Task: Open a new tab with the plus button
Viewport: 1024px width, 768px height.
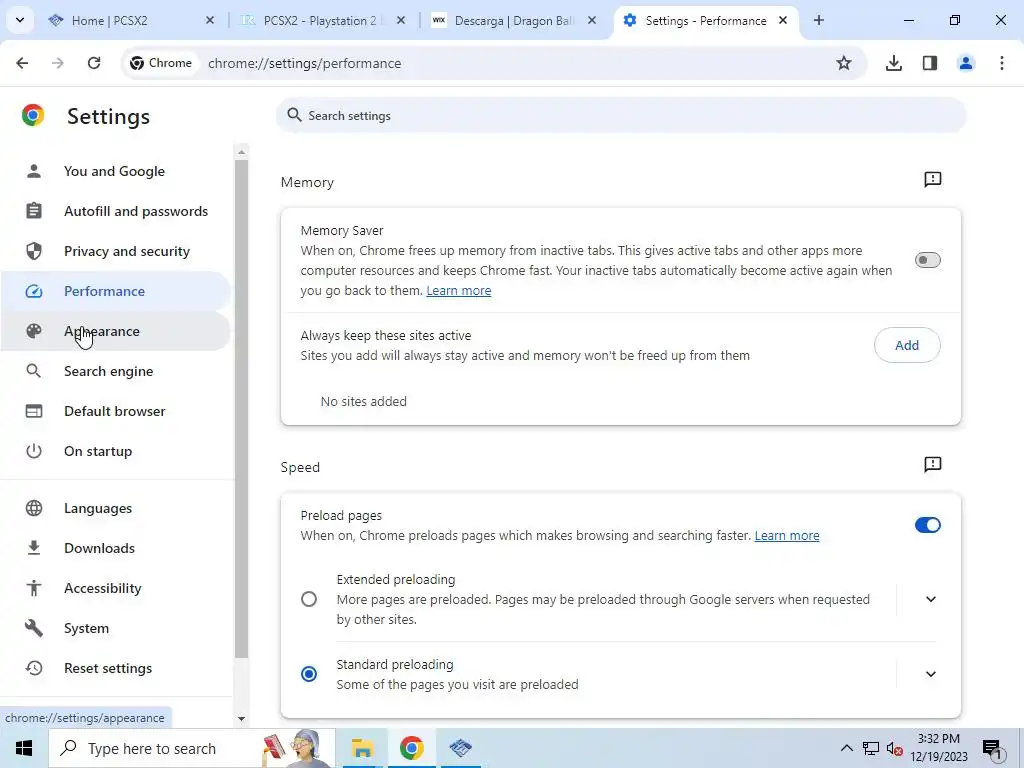Action: pyautogui.click(x=819, y=20)
